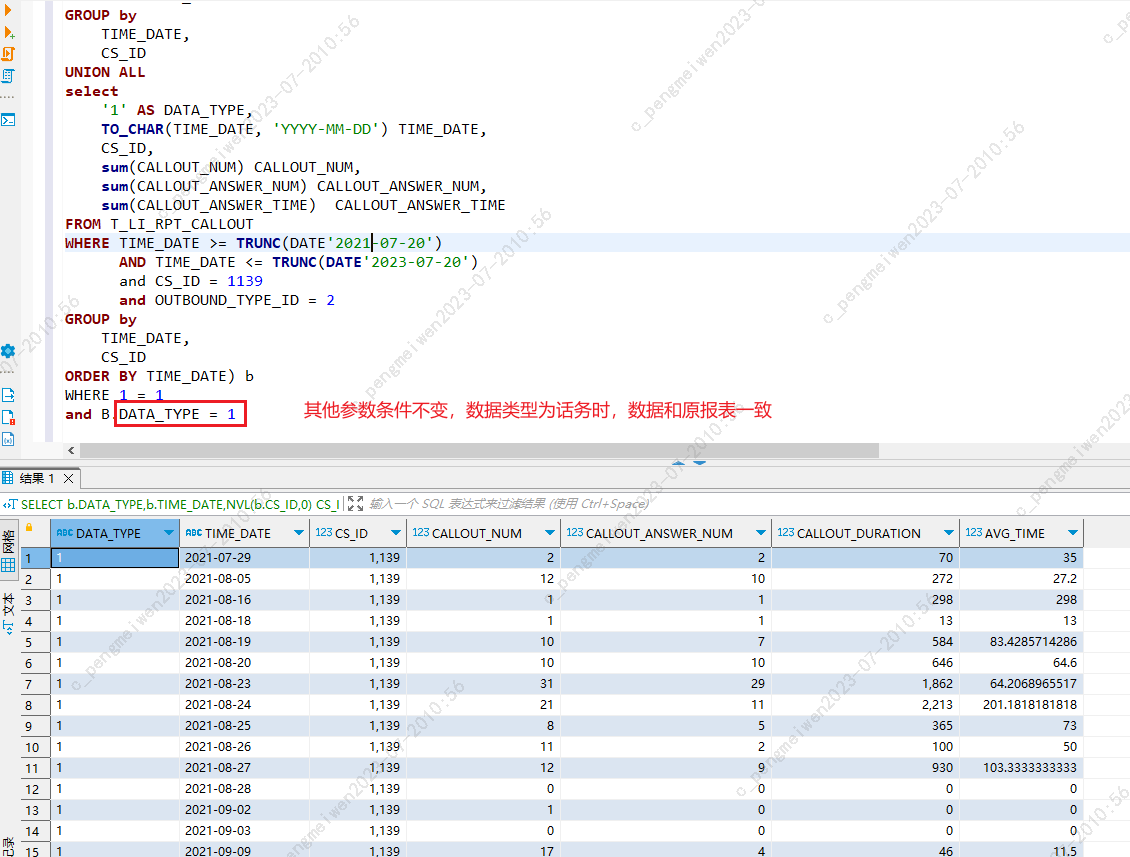Screen dimensions: 1130x857
Task: Click the AVG_TIME cell 64.2068965517
Action: (1021, 684)
